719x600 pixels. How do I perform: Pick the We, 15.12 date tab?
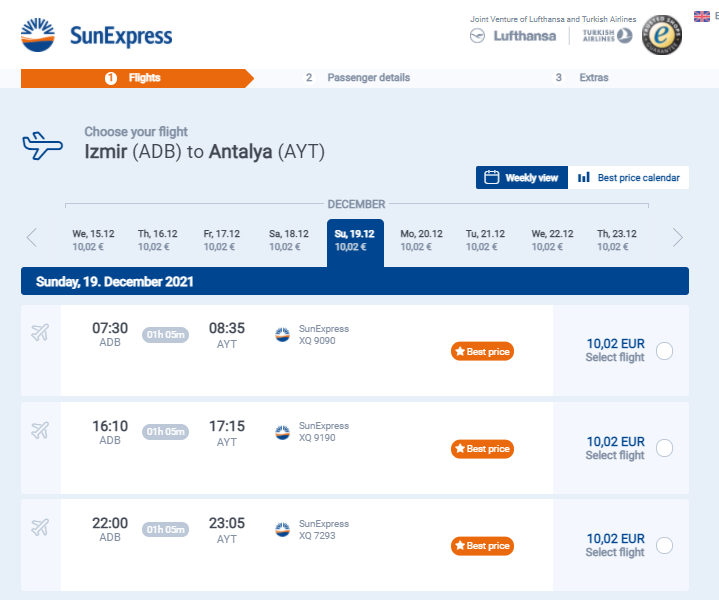coord(94,240)
